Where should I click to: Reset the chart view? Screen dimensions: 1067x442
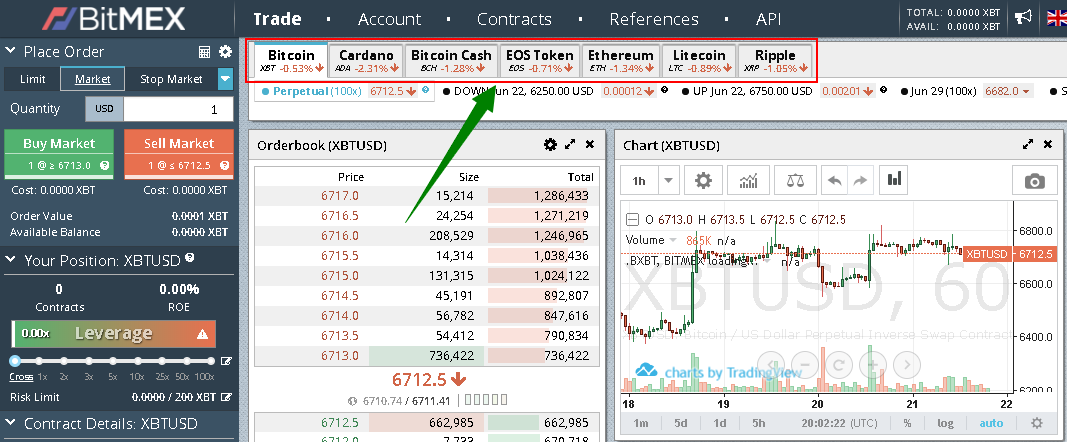pyautogui.click(x=838, y=364)
